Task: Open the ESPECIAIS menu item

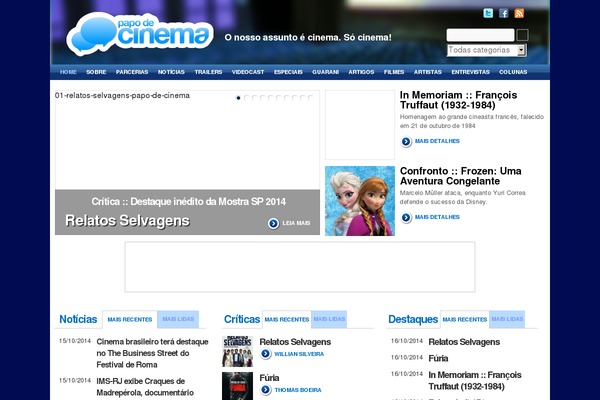Action: coord(288,72)
